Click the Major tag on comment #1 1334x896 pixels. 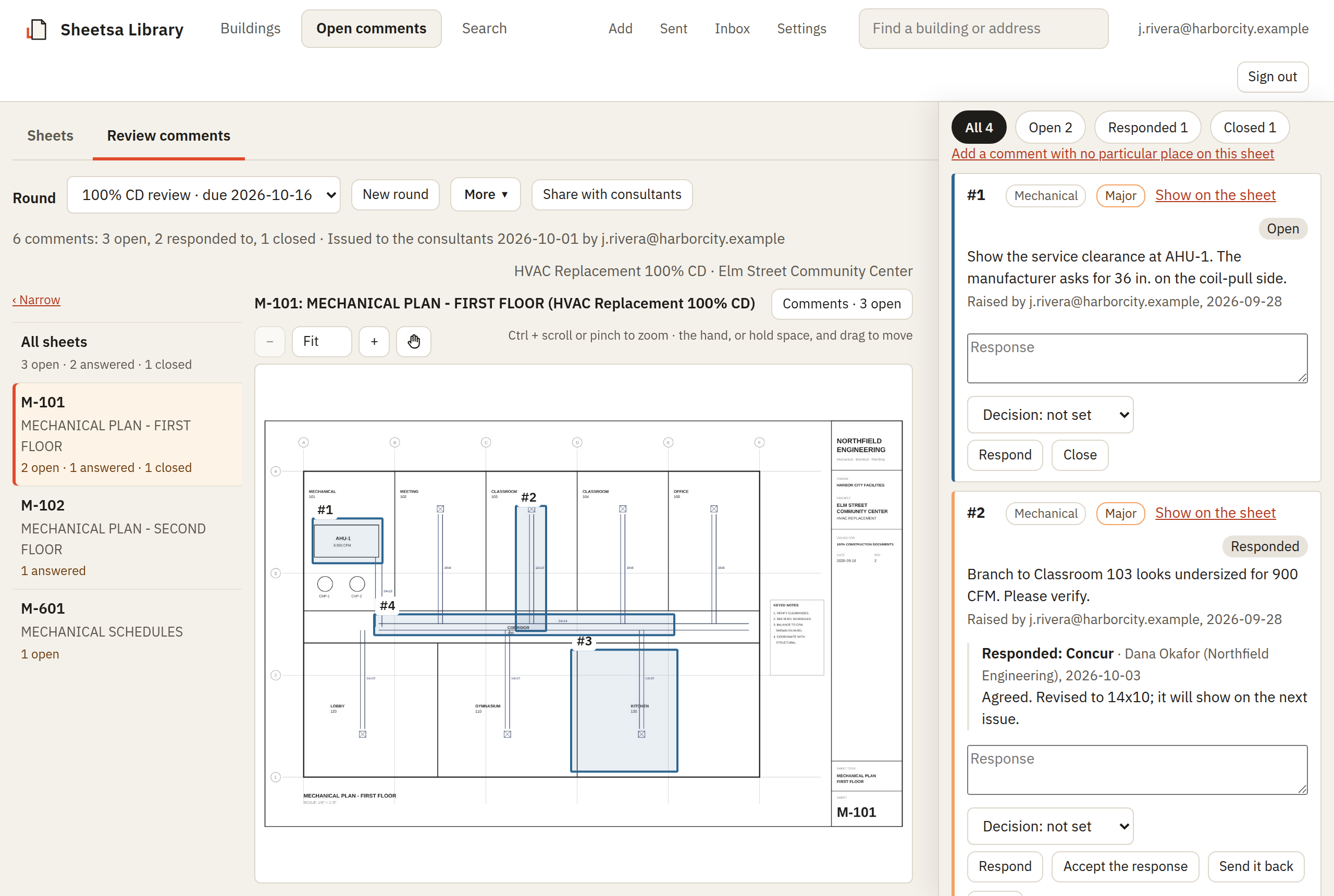tap(1120, 195)
